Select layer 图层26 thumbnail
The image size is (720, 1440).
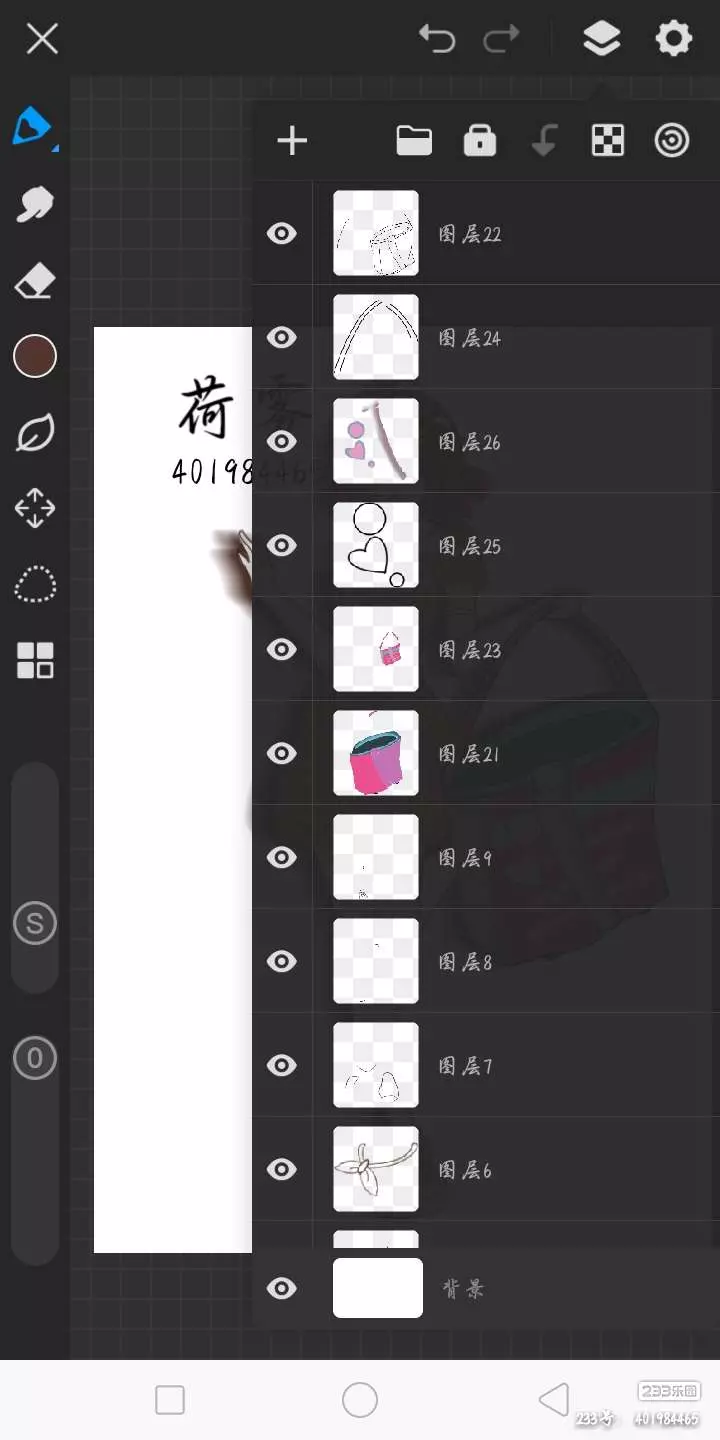pyautogui.click(x=376, y=441)
